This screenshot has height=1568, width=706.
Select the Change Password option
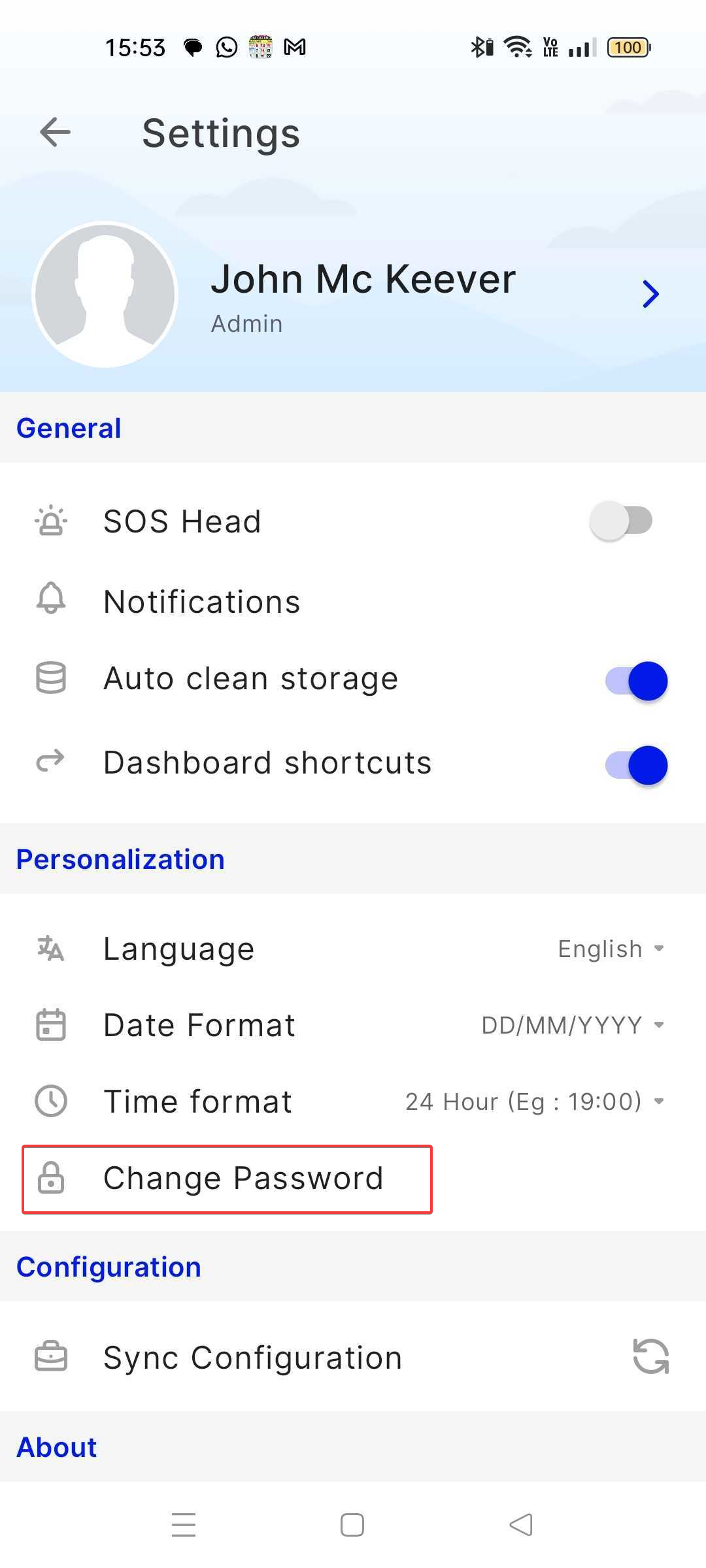pyautogui.click(x=243, y=1179)
